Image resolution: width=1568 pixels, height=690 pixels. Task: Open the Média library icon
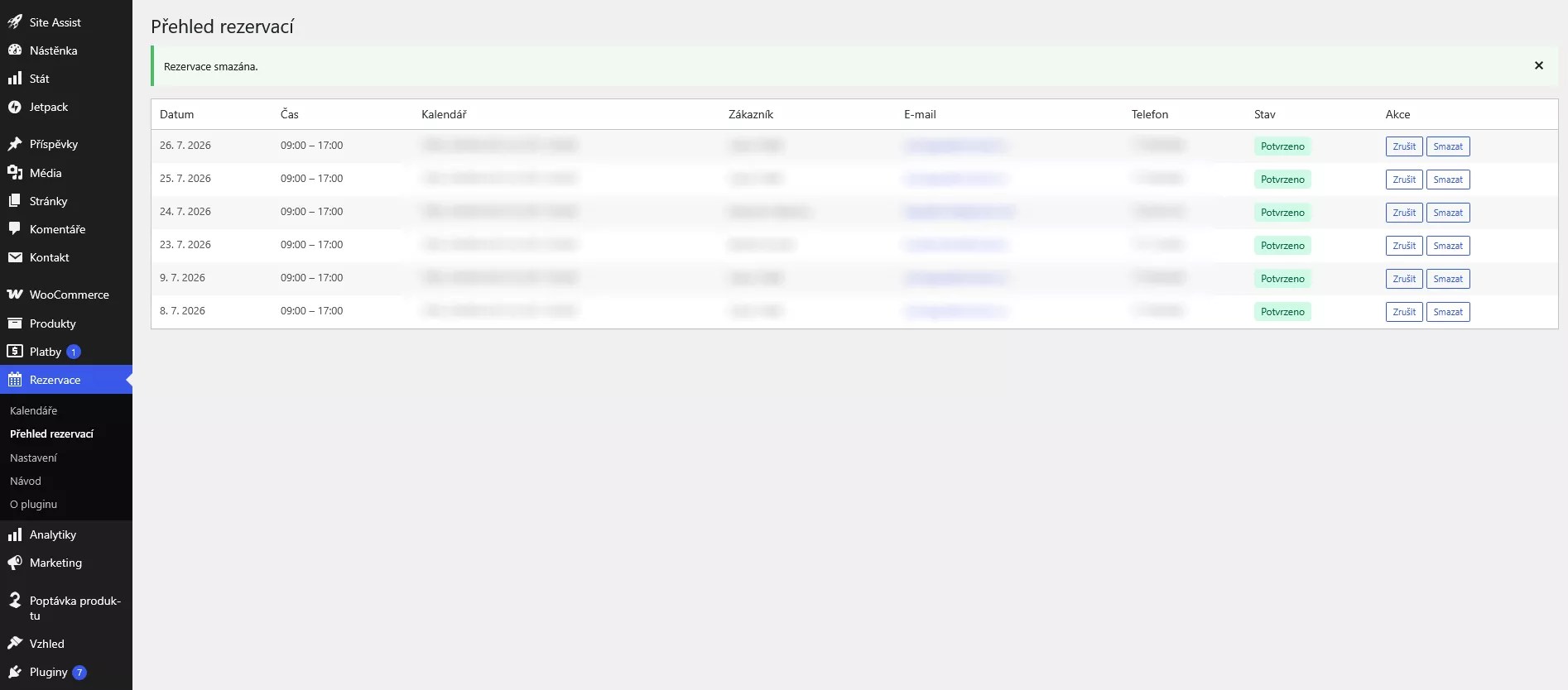tap(15, 173)
